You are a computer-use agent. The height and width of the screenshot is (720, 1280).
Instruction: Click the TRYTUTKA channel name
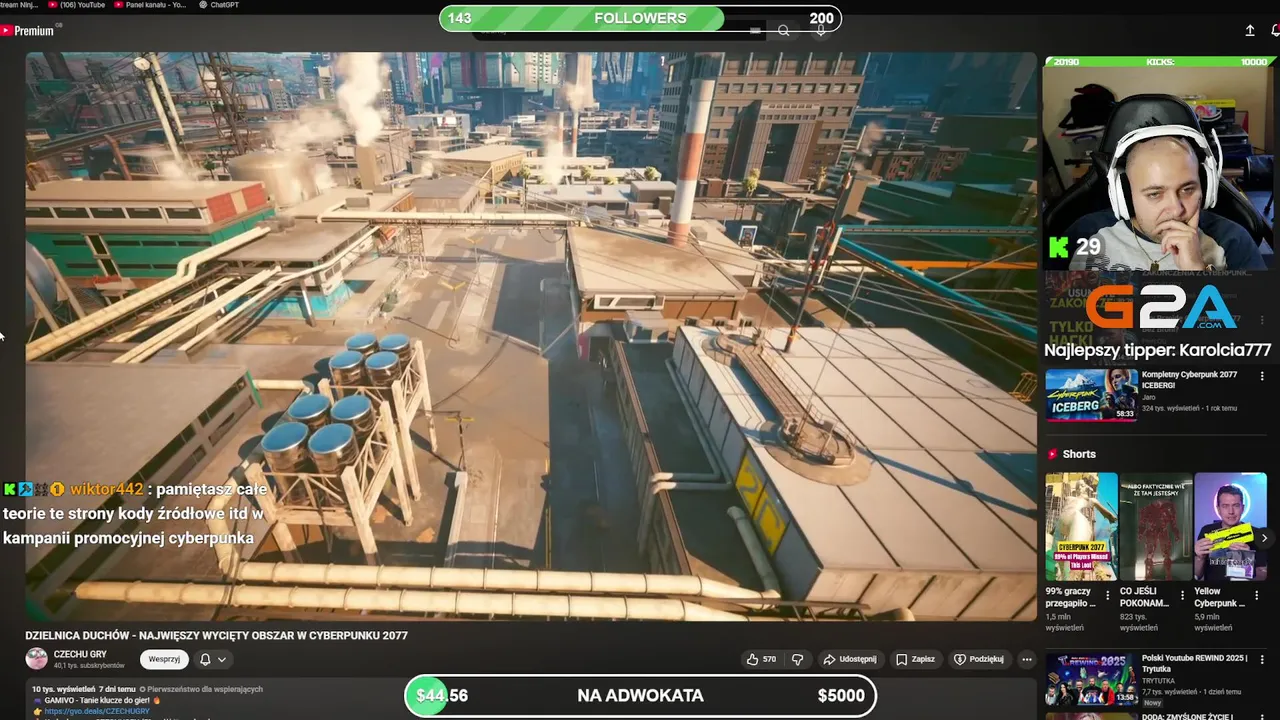[1159, 680]
